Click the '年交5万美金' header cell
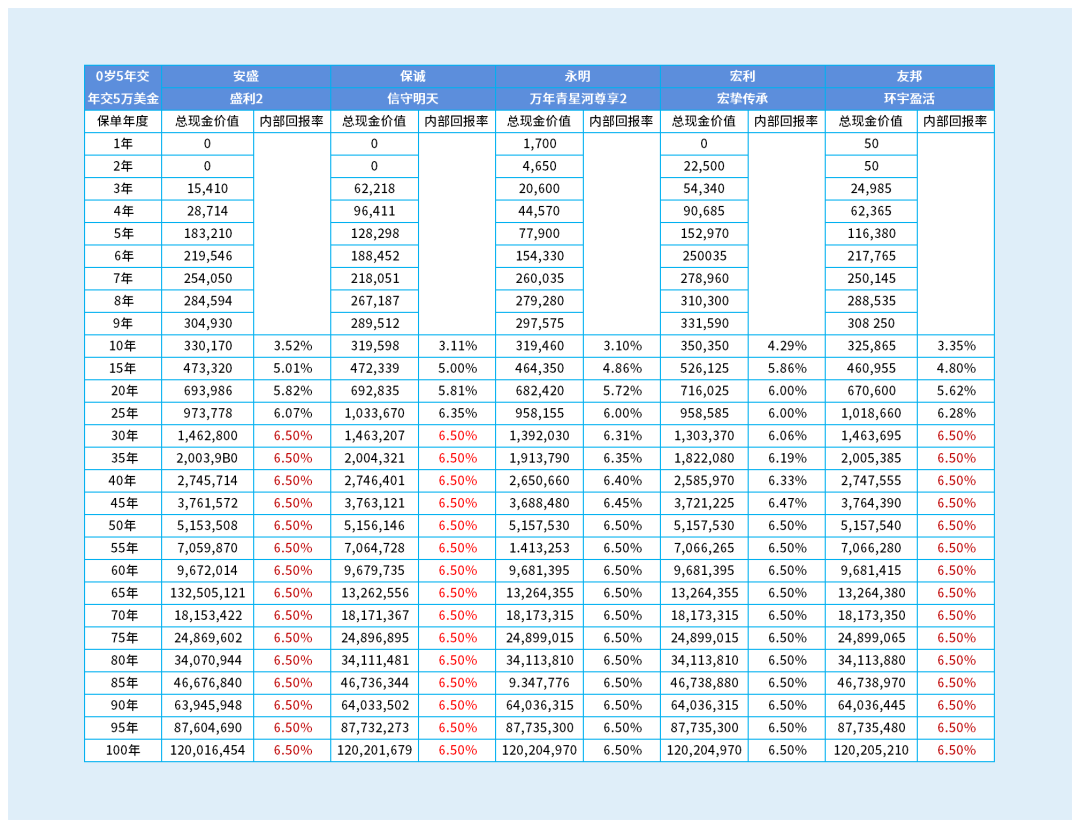 coord(123,99)
